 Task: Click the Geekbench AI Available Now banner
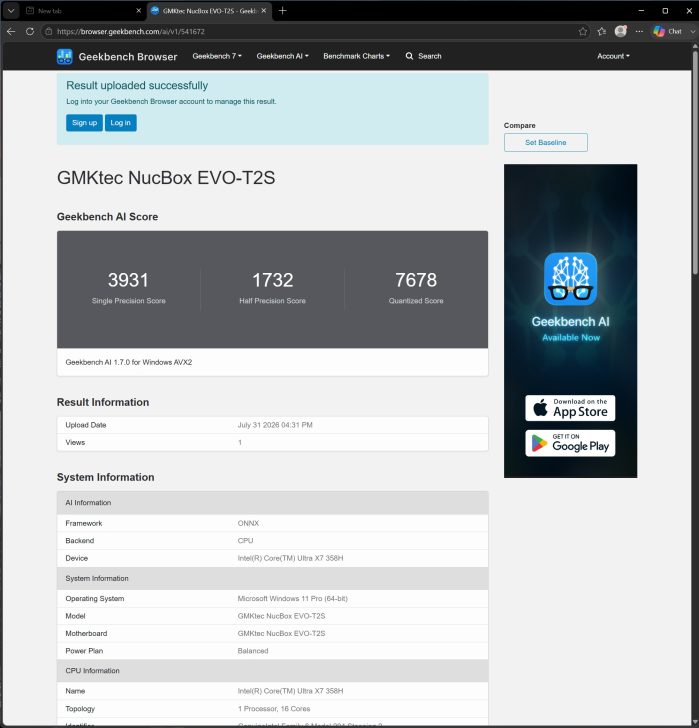click(570, 320)
